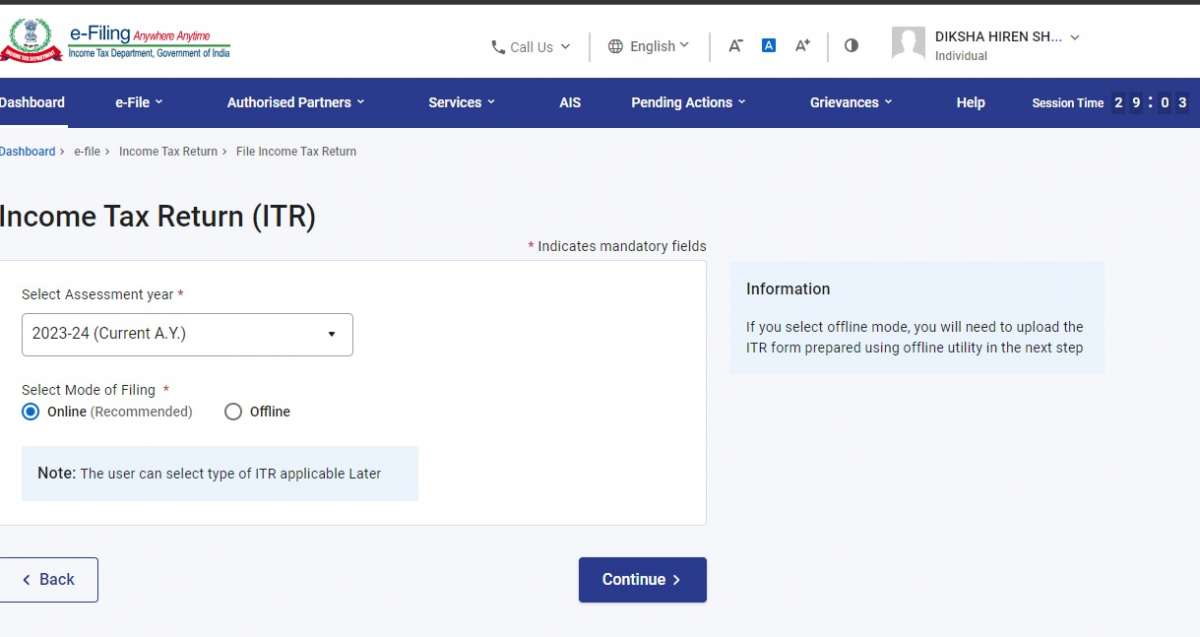
Task: Select the increase font size icon
Action: 802,45
